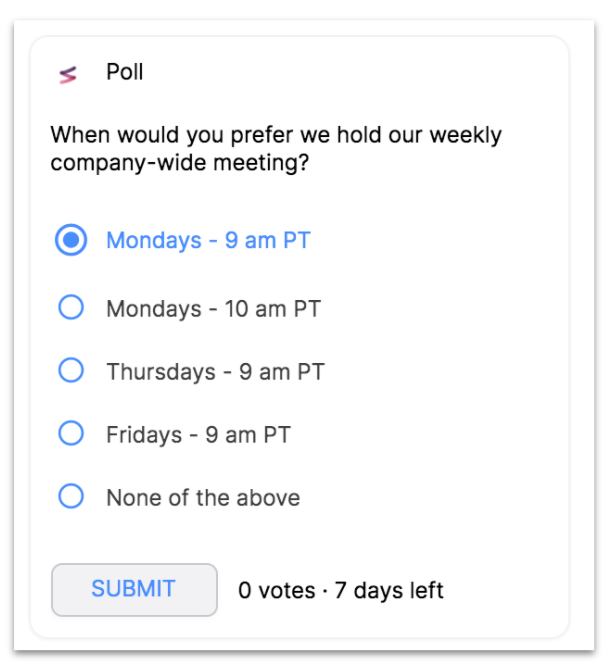Click the poll question text
The width and height of the screenshot is (610, 668).
(276, 149)
